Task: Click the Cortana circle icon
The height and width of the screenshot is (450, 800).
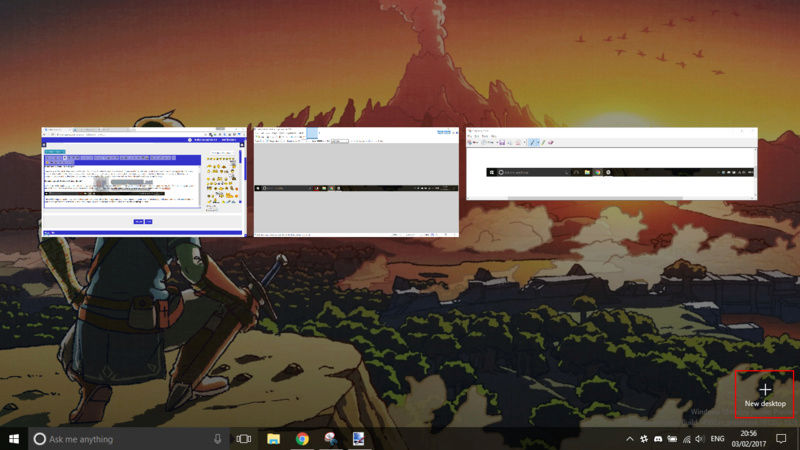Action: (x=39, y=439)
